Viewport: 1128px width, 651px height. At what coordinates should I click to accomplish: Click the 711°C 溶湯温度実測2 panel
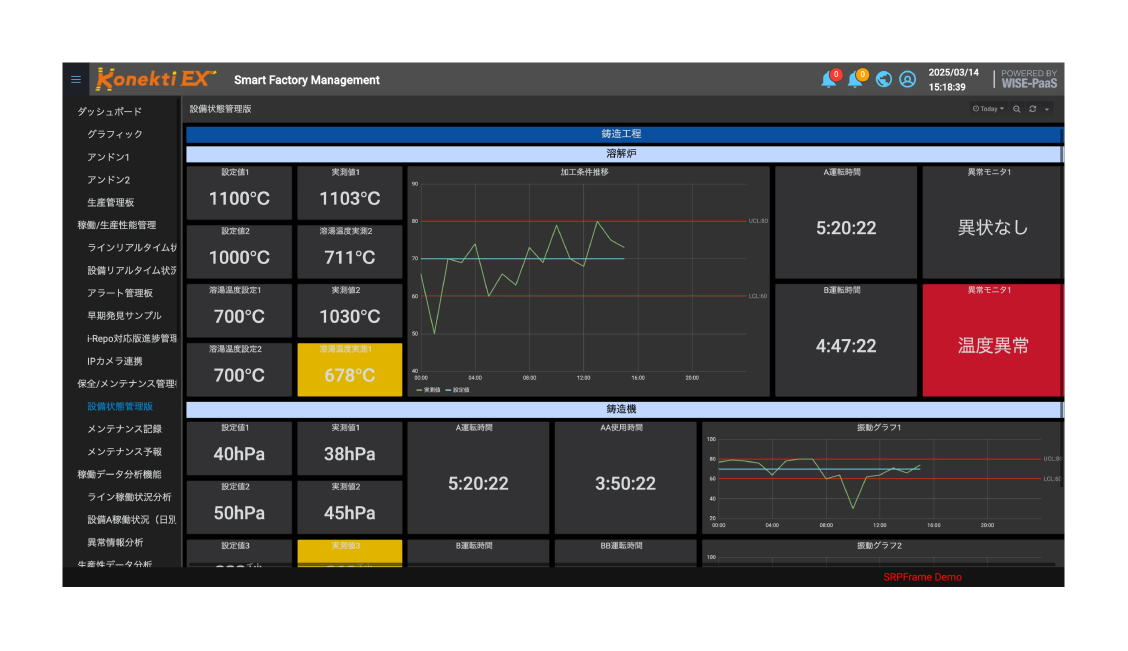tap(350, 252)
